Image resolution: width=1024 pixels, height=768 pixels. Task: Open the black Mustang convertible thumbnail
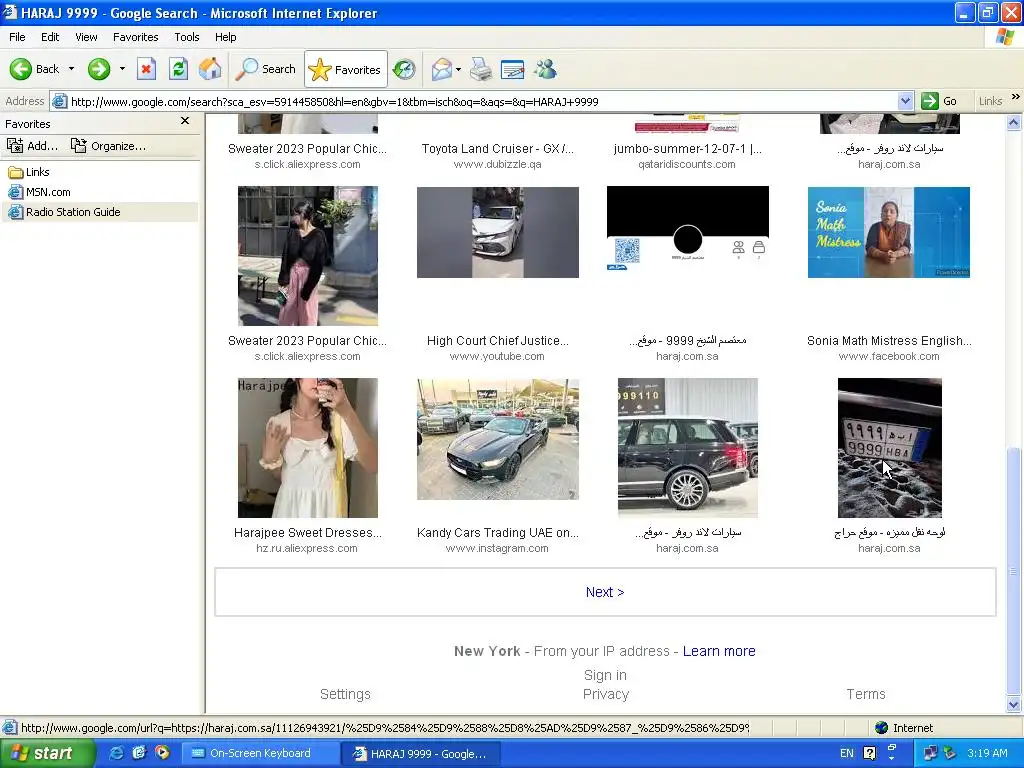pos(498,440)
